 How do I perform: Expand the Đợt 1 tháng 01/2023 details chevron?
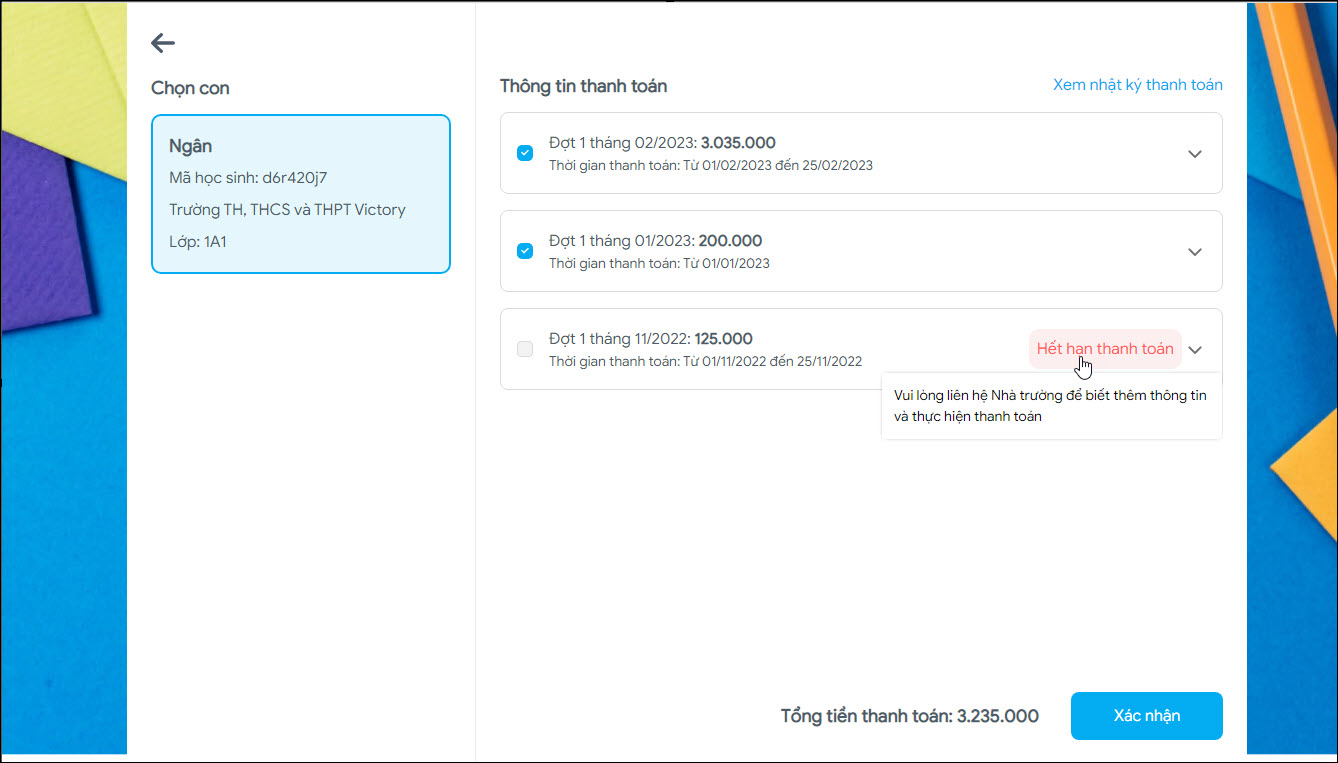1194,252
